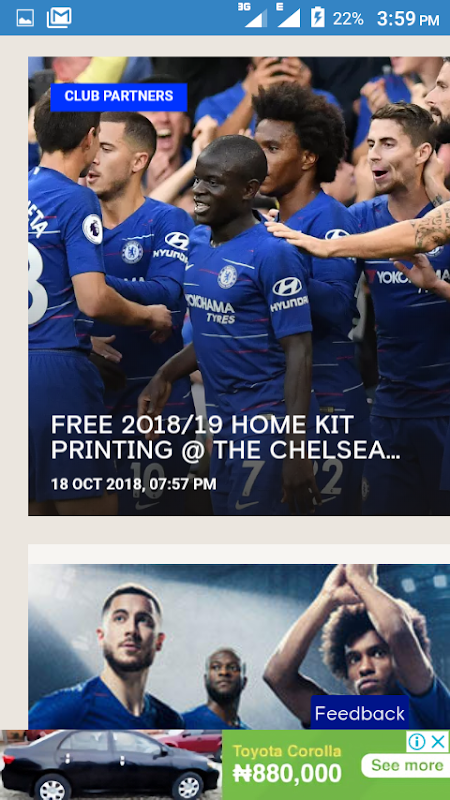Tap the battery charging icon

(x=317, y=18)
